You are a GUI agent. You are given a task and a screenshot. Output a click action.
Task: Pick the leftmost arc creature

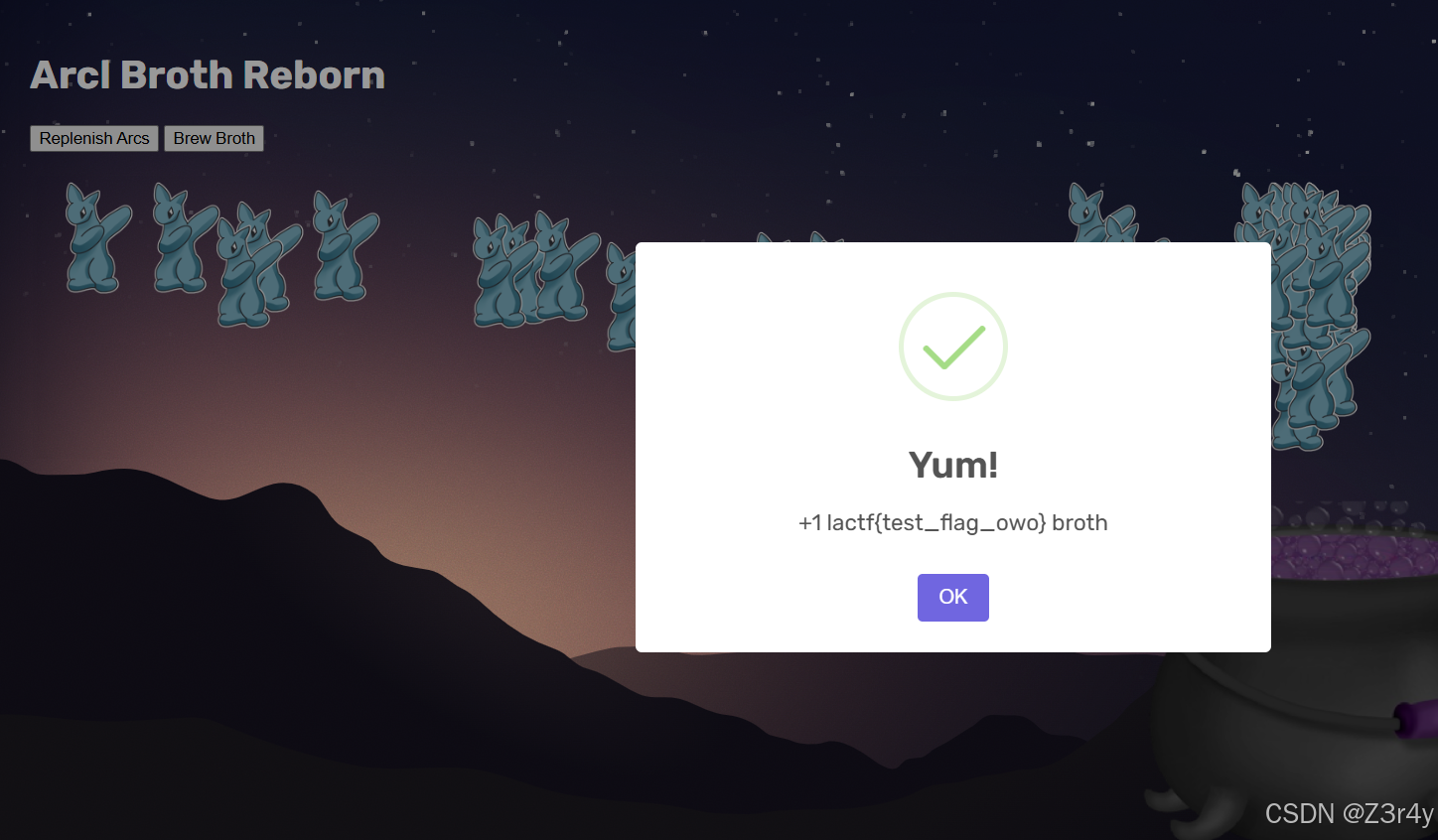[97, 238]
